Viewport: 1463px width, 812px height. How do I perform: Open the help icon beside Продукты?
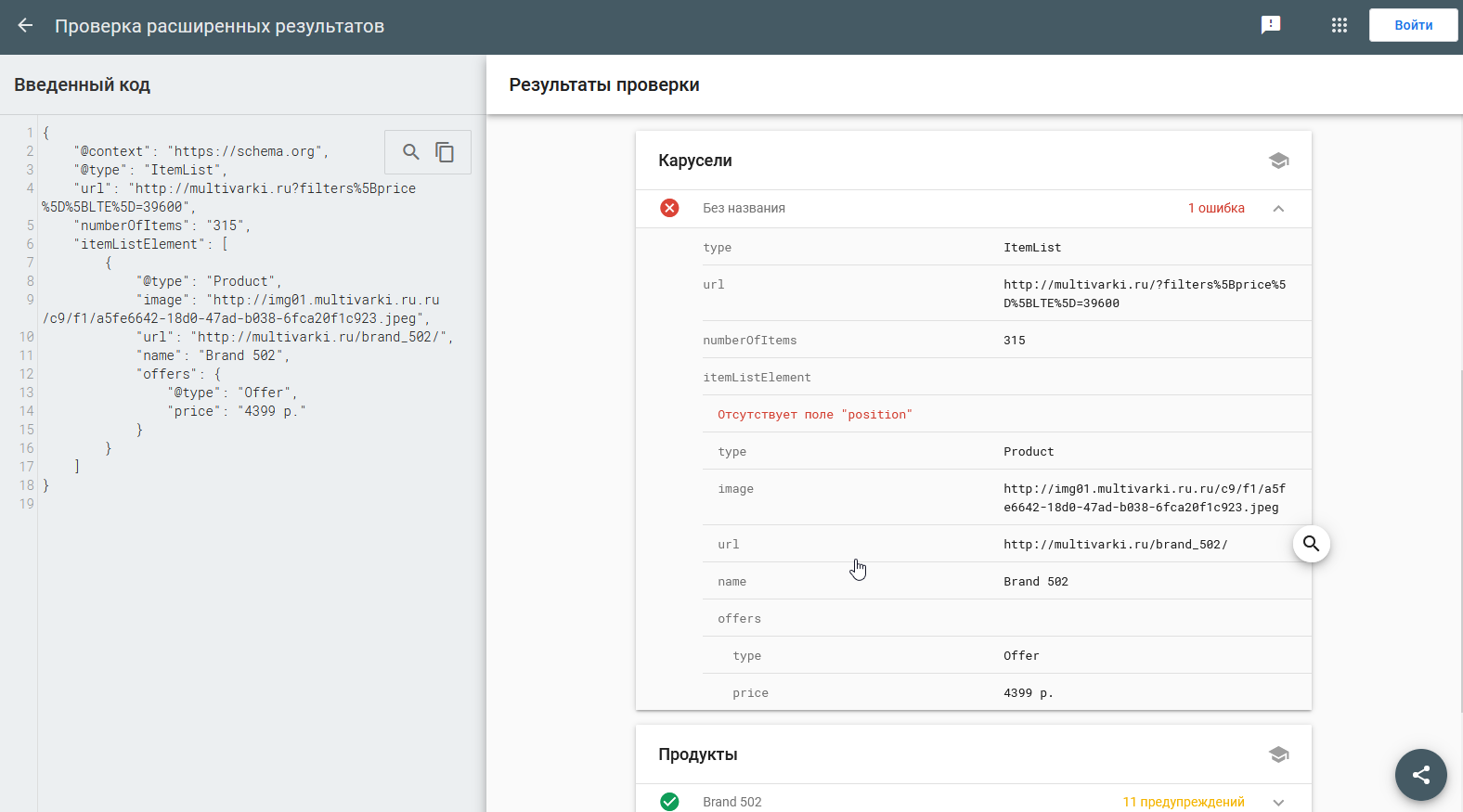click(x=1278, y=754)
